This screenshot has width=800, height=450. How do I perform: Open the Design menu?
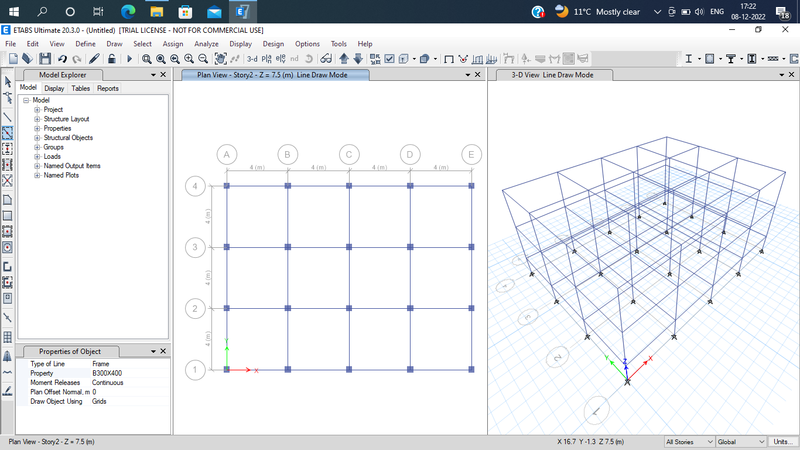[x=273, y=44]
